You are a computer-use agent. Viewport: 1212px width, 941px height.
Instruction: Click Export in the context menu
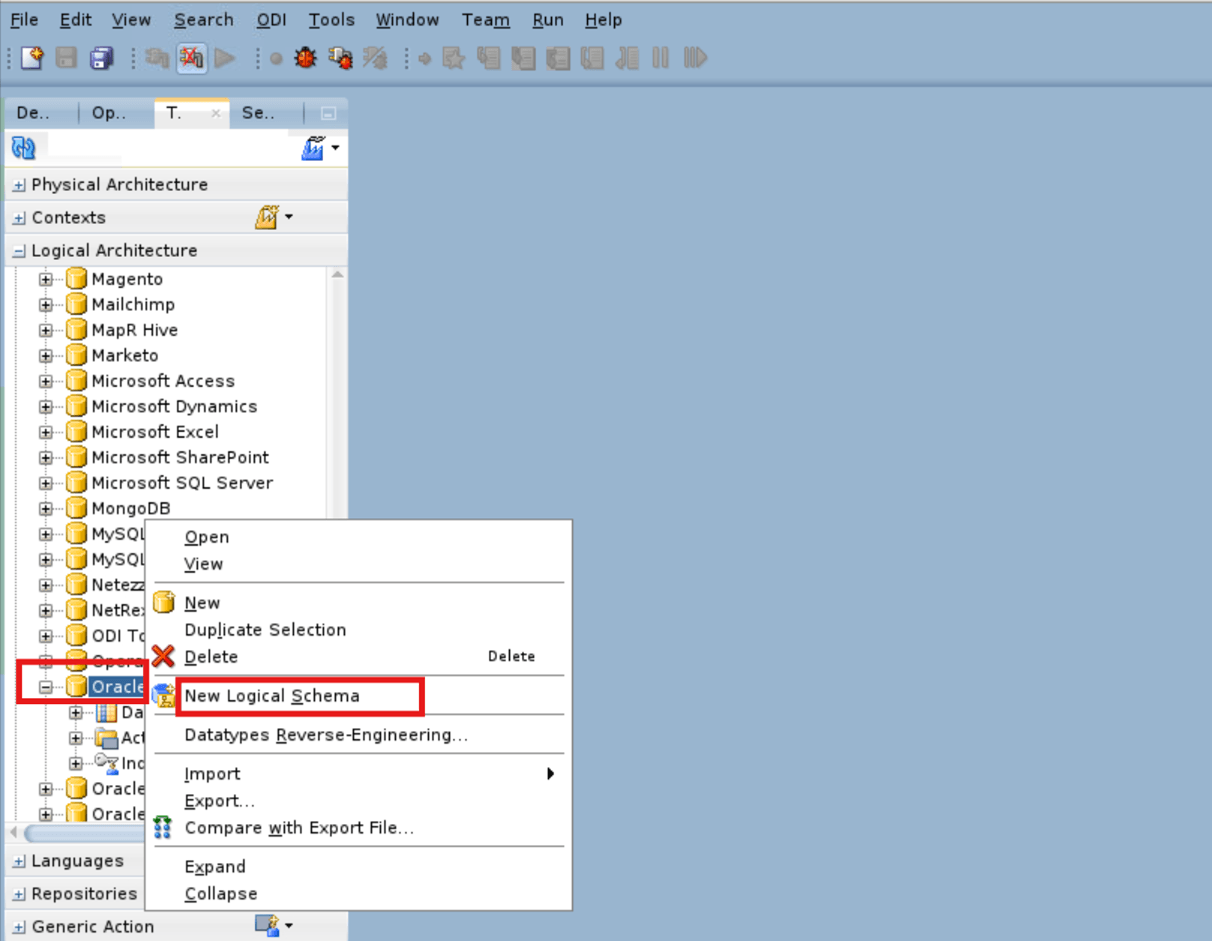tap(218, 800)
